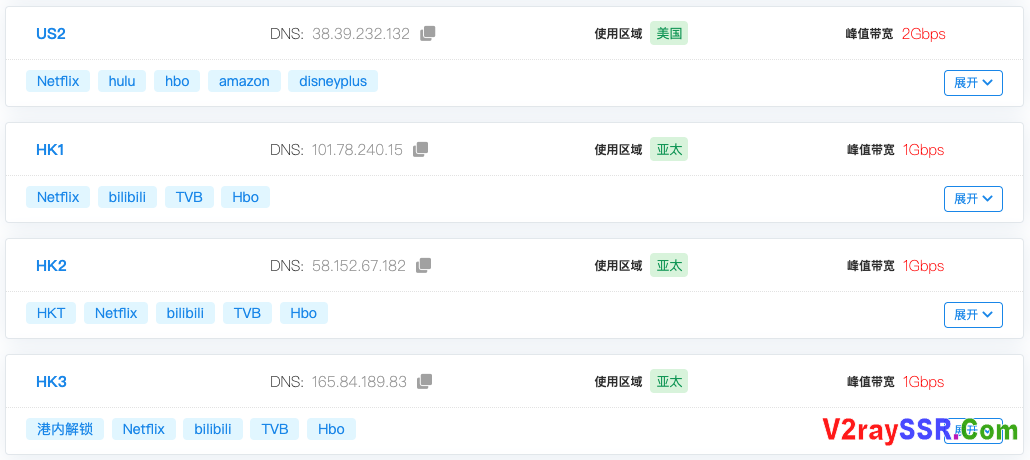The width and height of the screenshot is (1030, 460).
Task: Open the HK2 server title
Action: pyautogui.click(x=51, y=265)
